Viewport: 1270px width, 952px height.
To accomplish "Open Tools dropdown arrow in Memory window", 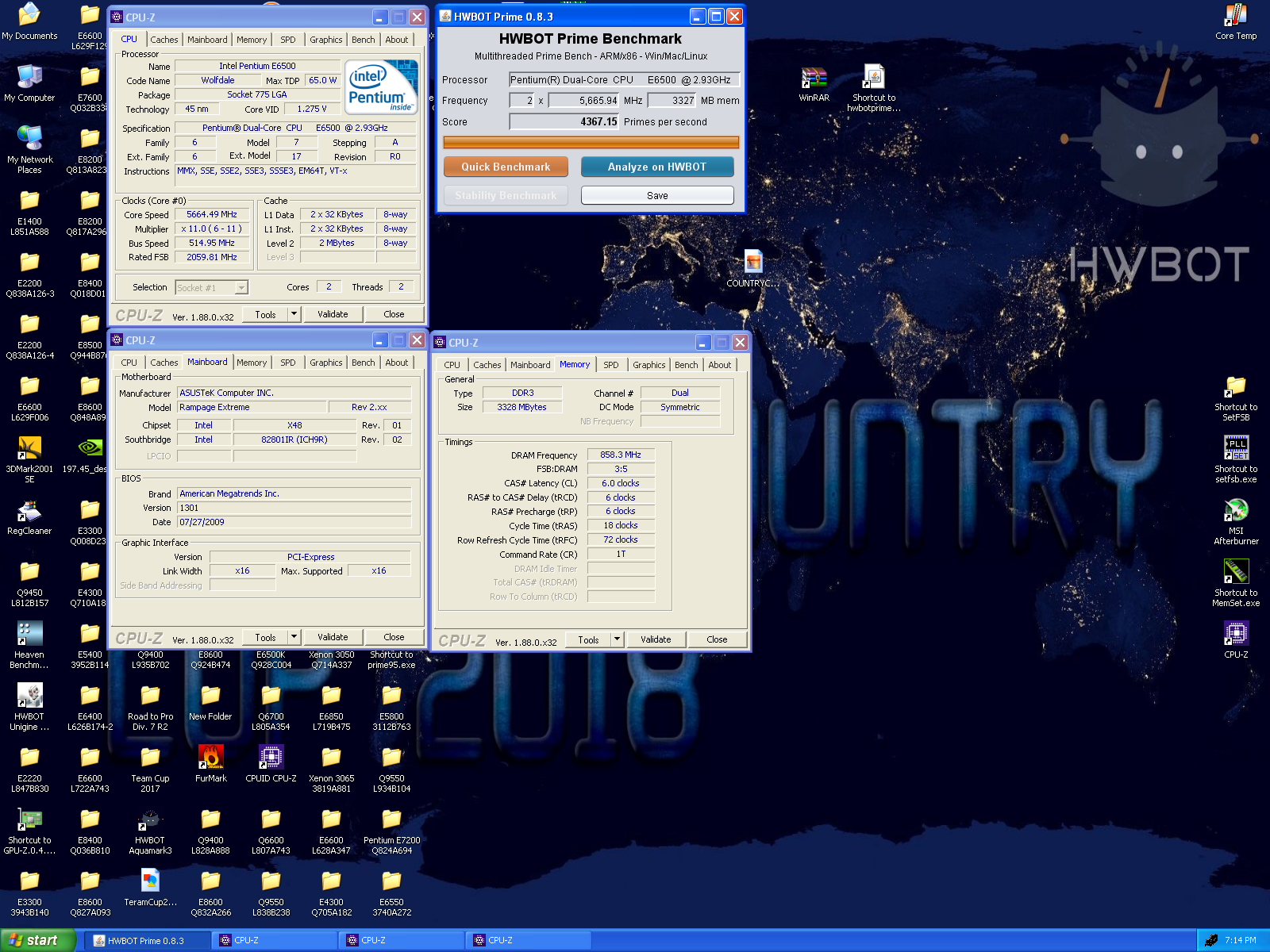I will coord(617,639).
